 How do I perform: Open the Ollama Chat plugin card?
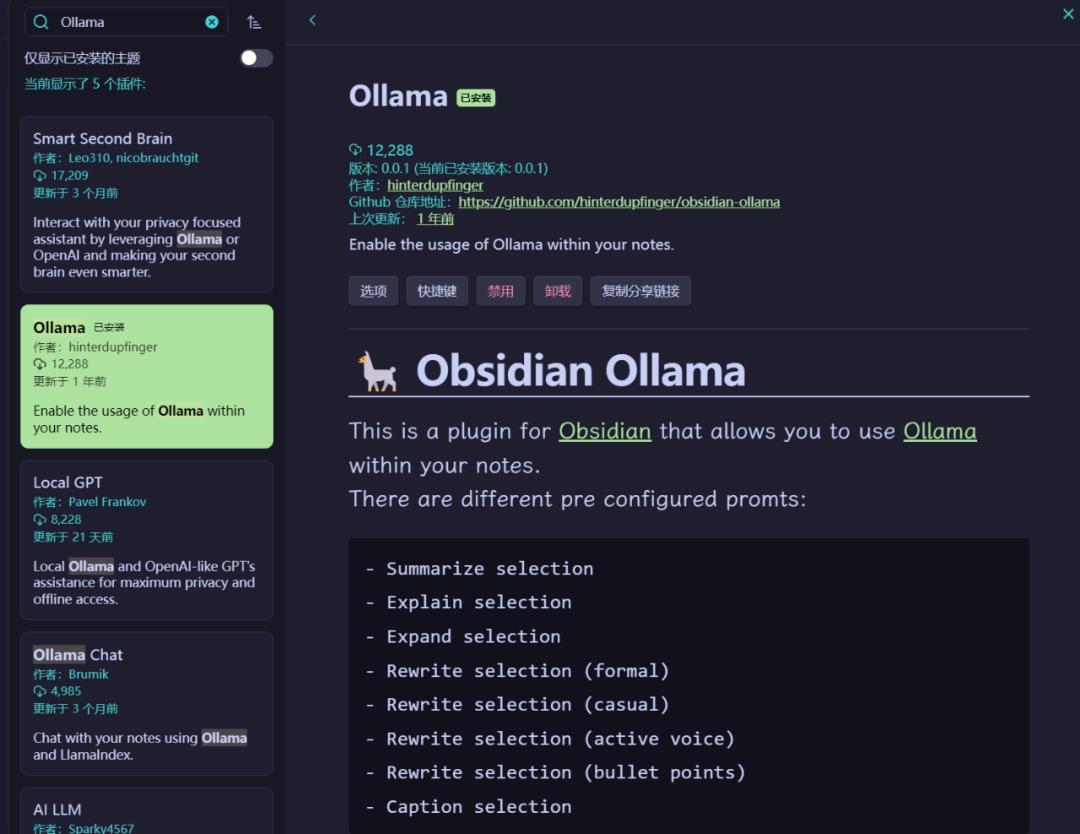pyautogui.click(x=146, y=703)
